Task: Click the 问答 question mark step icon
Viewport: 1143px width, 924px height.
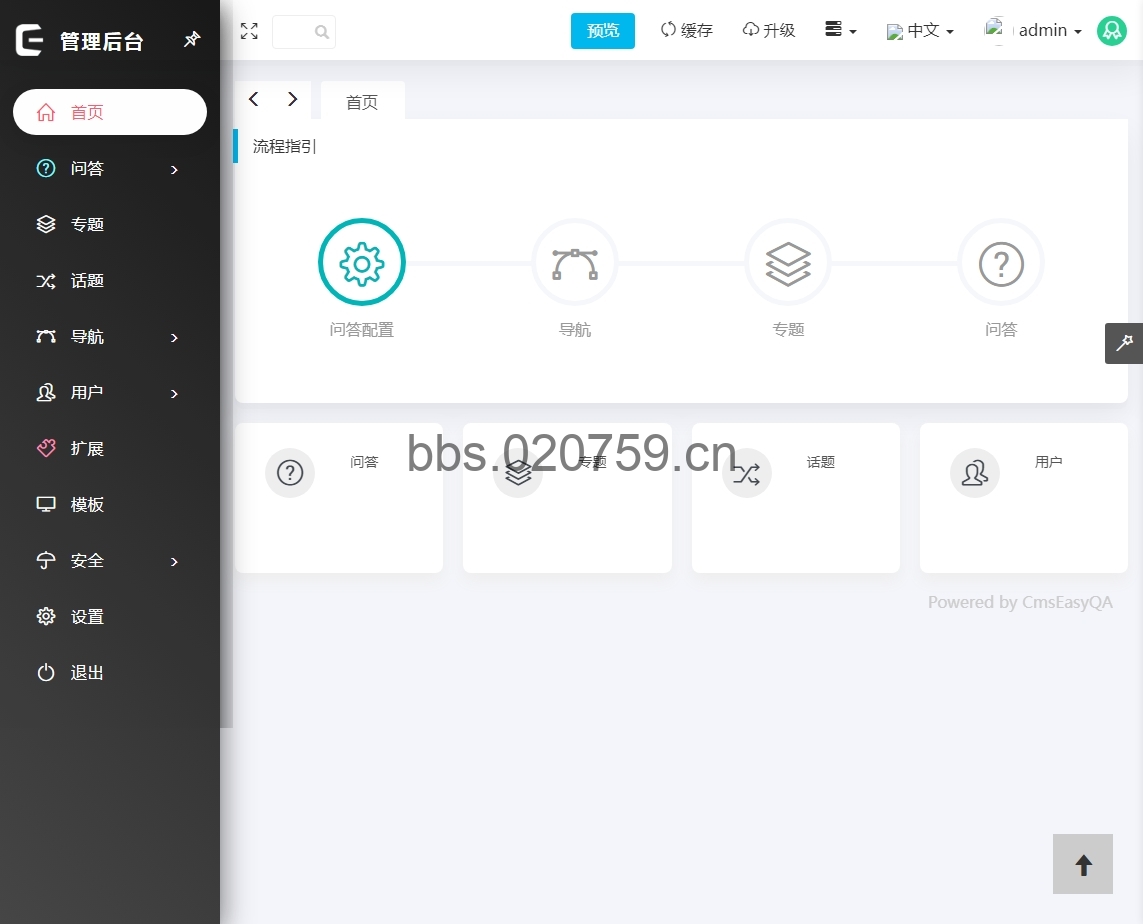Action: [x=1001, y=262]
